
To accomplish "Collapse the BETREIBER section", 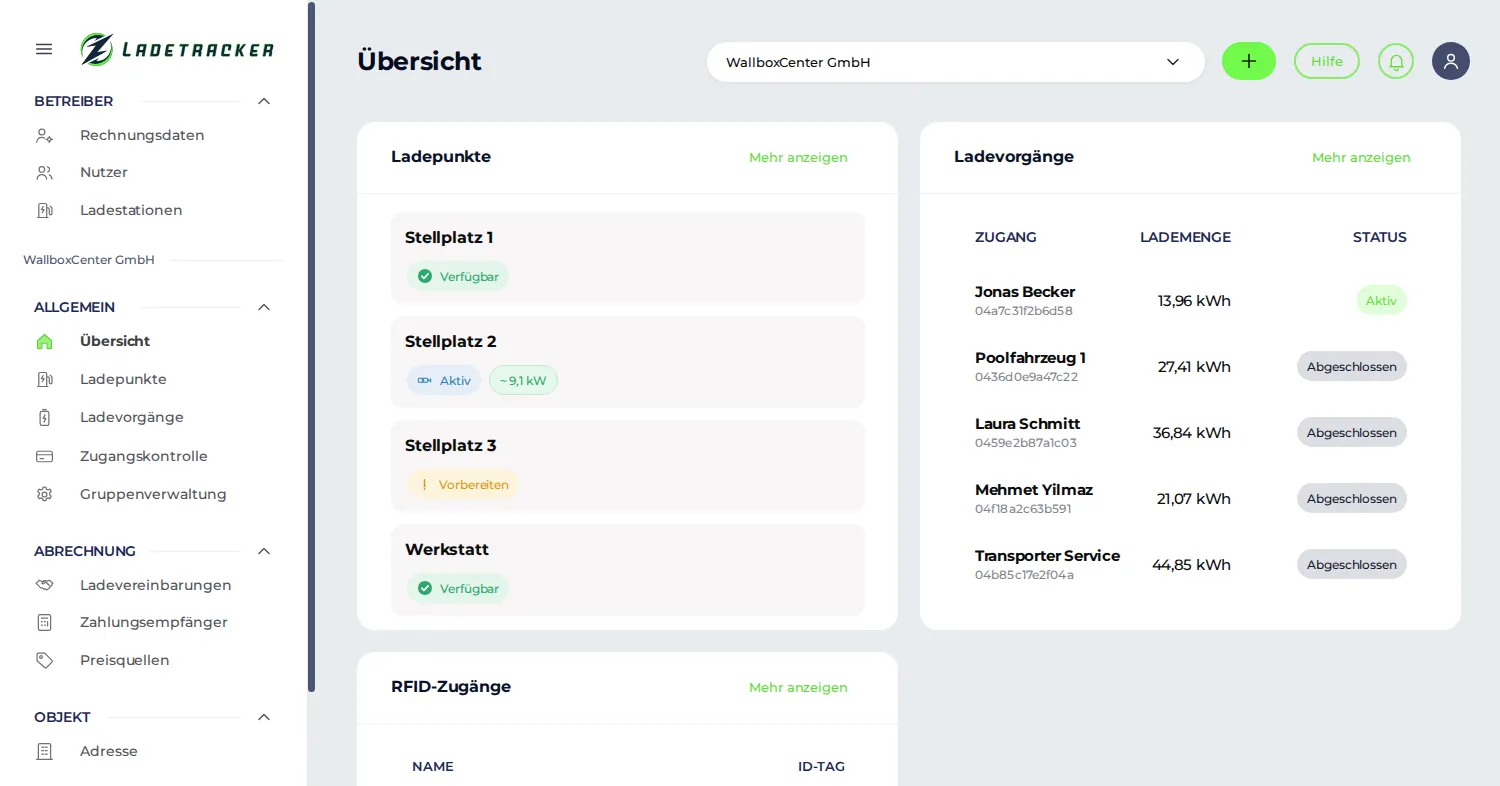I will point(264,101).
